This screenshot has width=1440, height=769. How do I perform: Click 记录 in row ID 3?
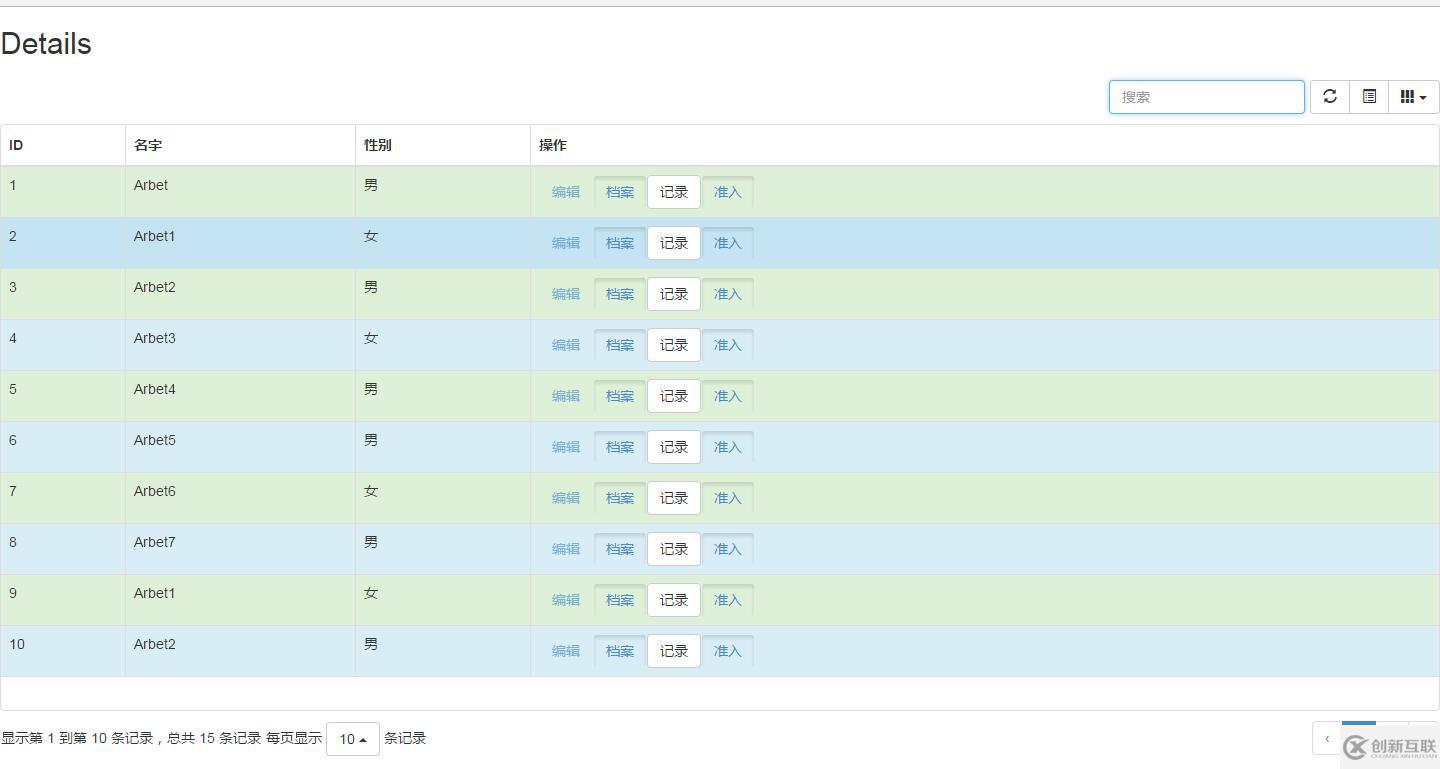674,294
